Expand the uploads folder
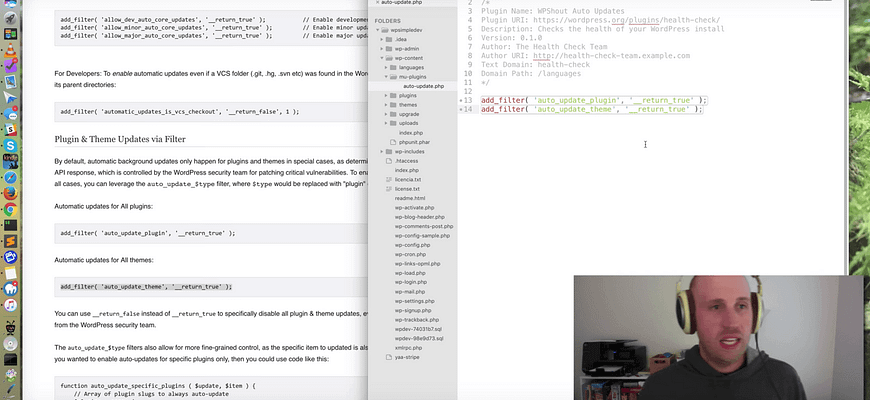Image resolution: width=870 pixels, height=400 pixels. click(386, 123)
